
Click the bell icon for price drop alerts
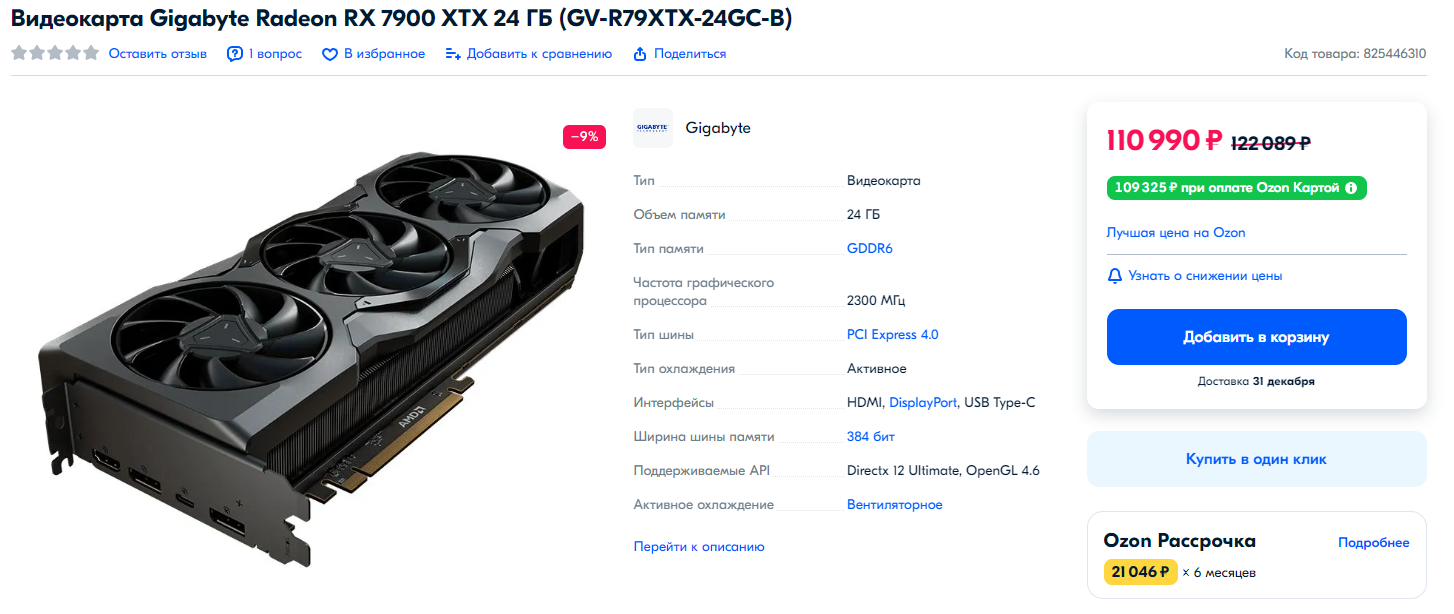tap(1115, 275)
